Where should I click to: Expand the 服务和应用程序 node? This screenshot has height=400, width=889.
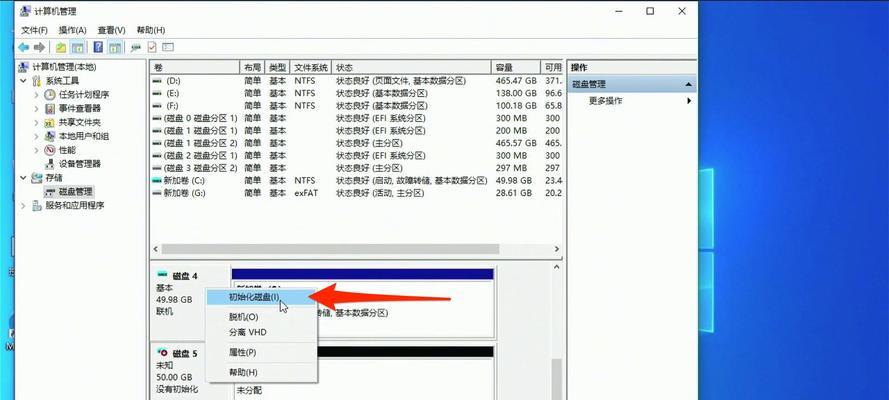pyautogui.click(x=23, y=206)
